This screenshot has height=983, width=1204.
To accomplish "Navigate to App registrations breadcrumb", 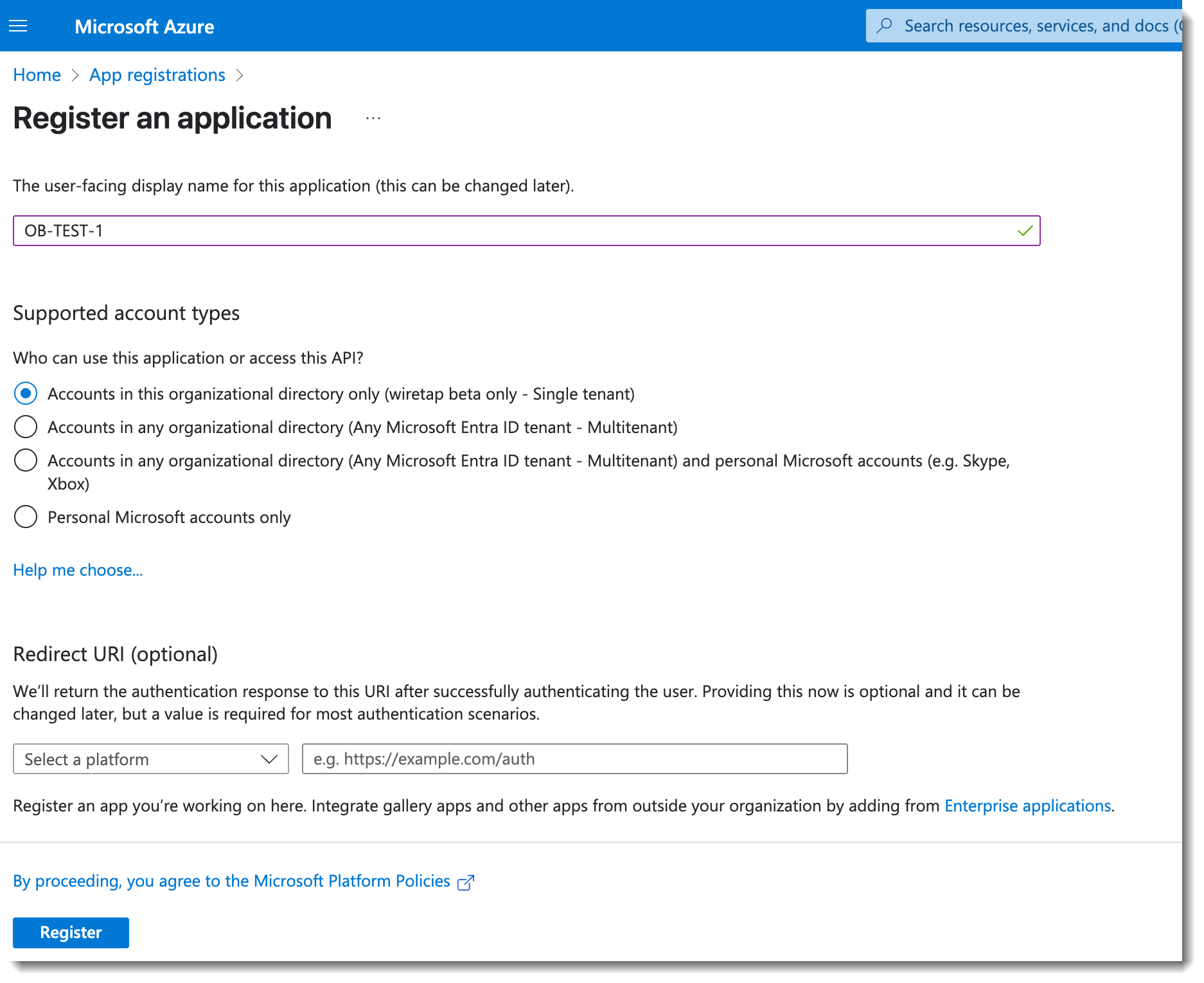I will [x=157, y=75].
